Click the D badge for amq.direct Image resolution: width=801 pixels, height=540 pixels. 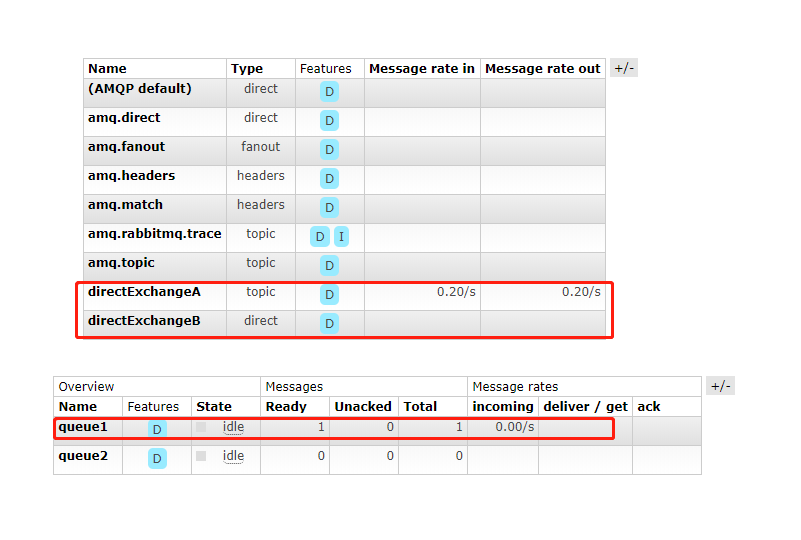329,121
